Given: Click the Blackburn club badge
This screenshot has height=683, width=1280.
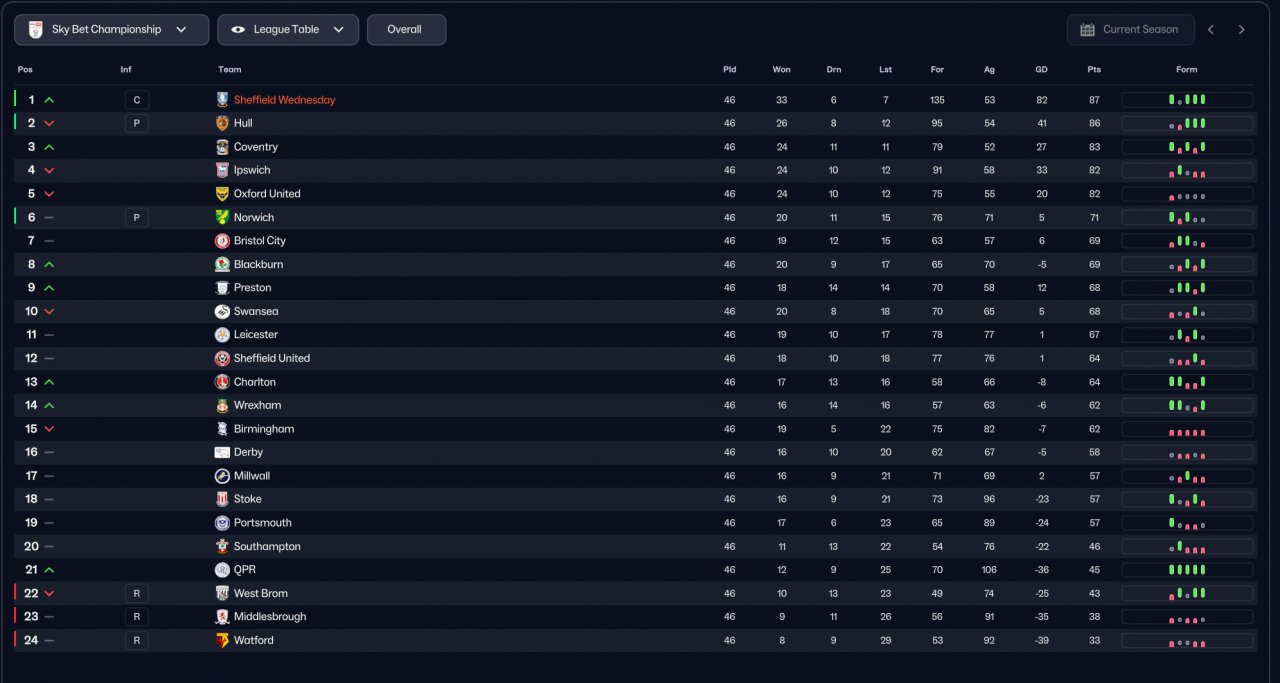Looking at the screenshot, I should 222,264.
